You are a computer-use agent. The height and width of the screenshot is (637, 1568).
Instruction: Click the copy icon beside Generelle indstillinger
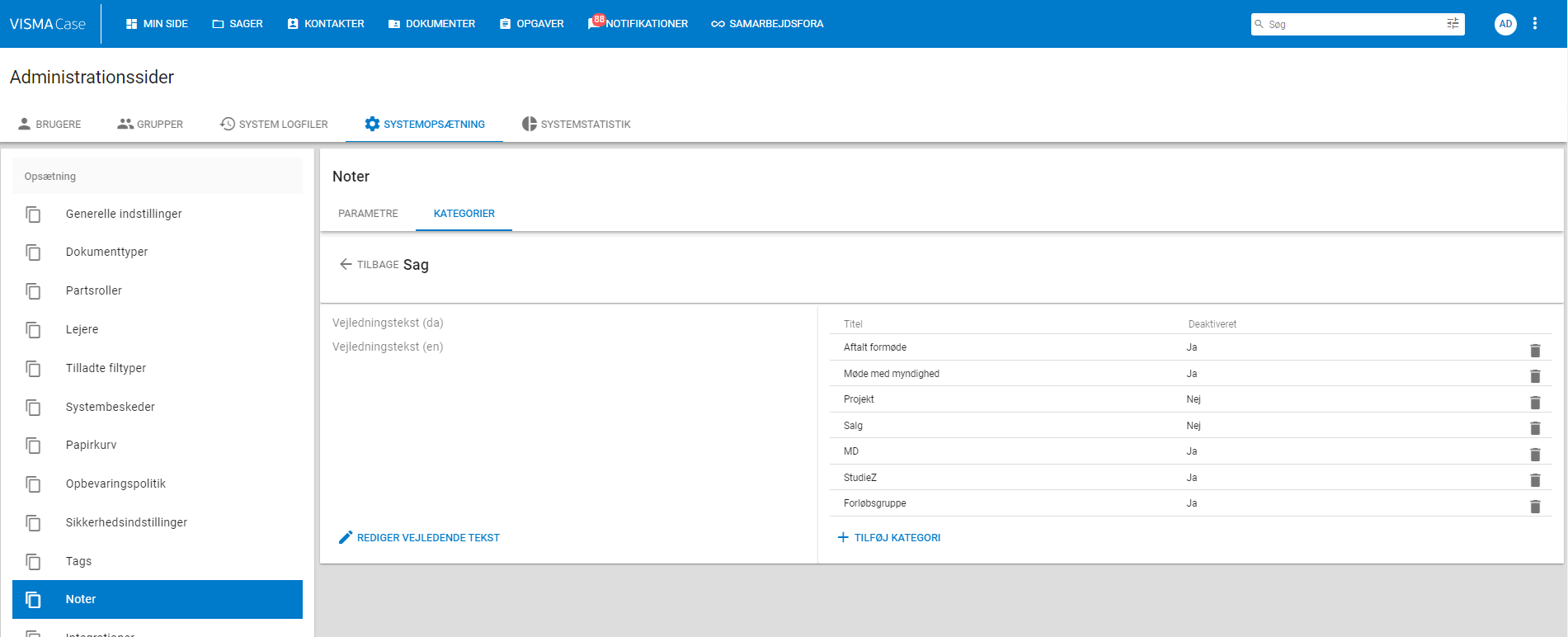click(33, 214)
